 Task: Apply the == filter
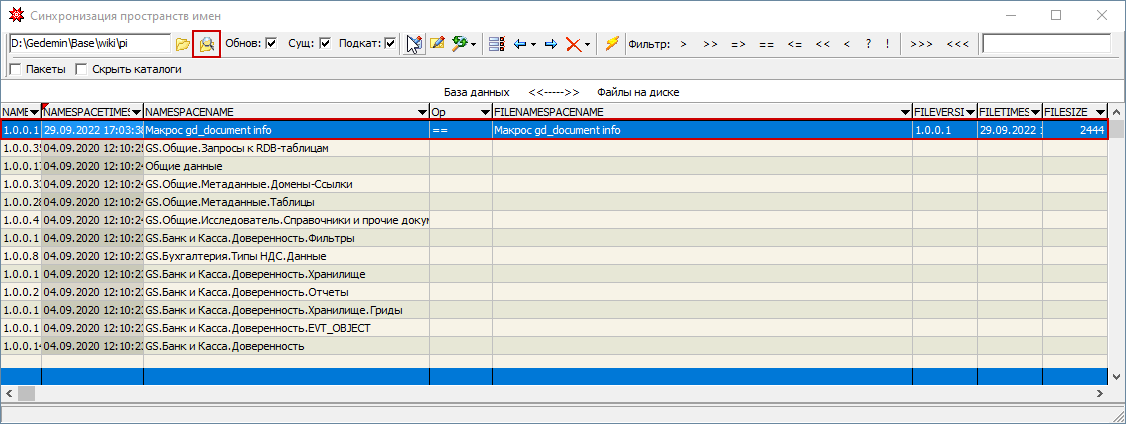[x=766, y=44]
